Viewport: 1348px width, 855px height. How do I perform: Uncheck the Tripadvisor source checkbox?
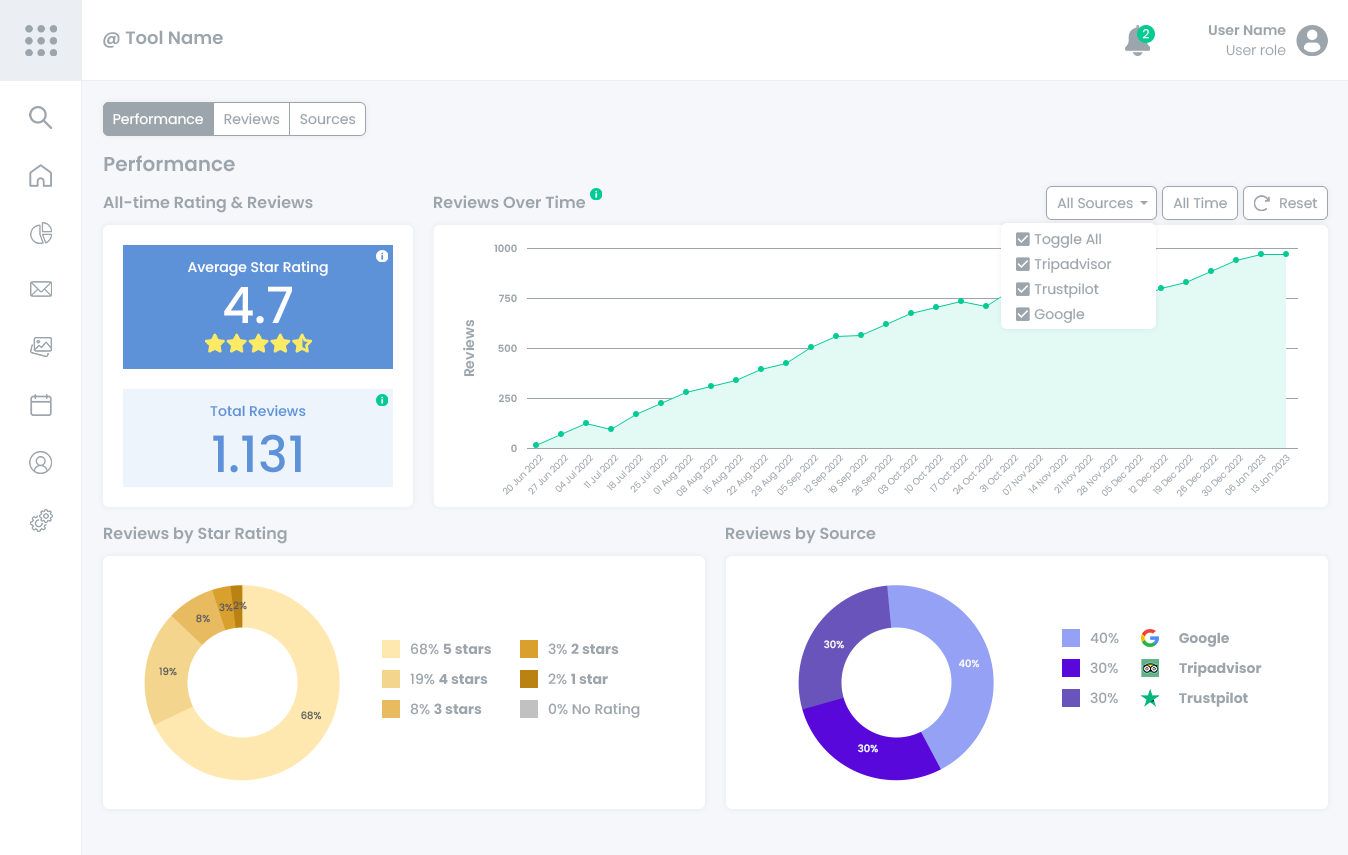tap(1023, 264)
